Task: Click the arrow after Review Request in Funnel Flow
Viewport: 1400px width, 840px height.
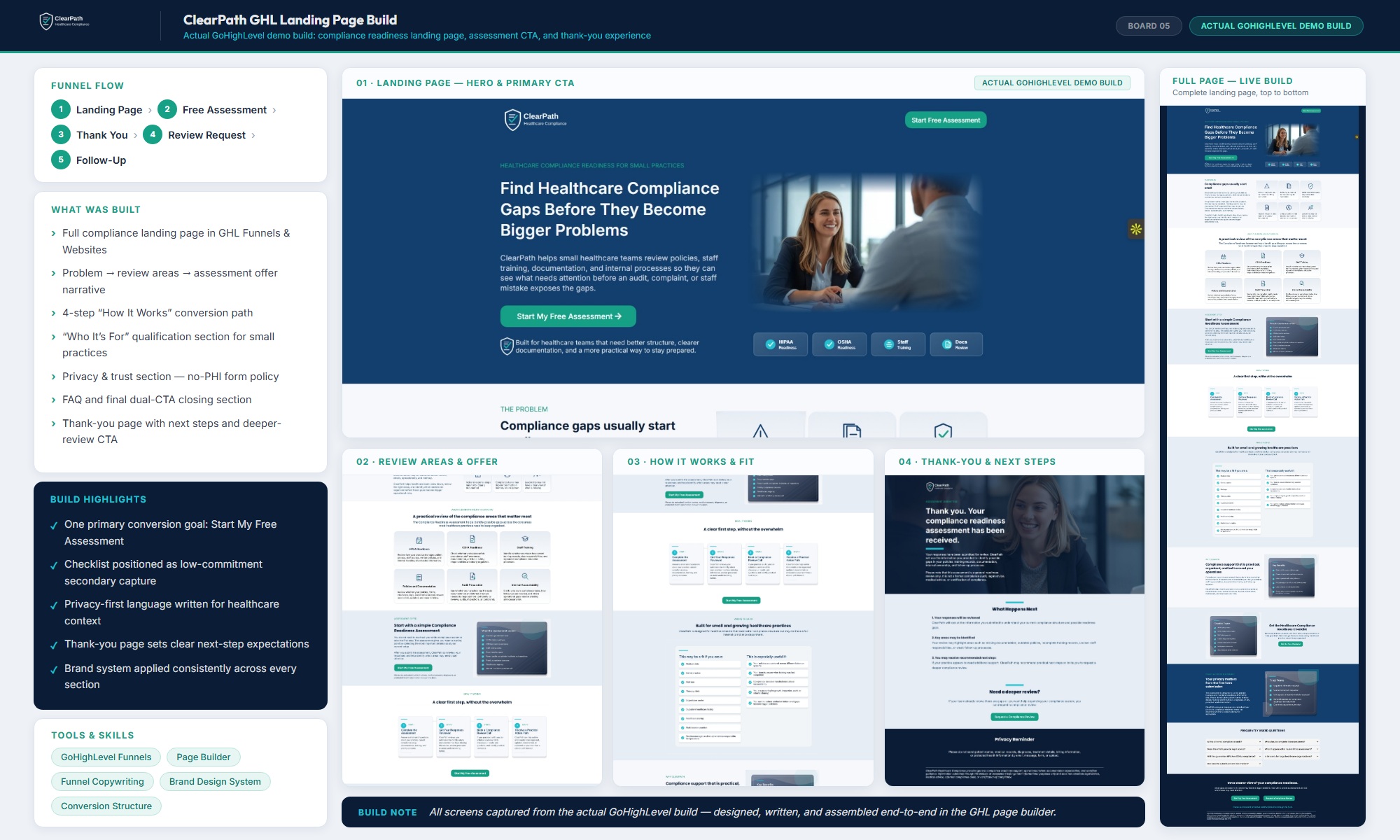Action: pyautogui.click(x=253, y=136)
